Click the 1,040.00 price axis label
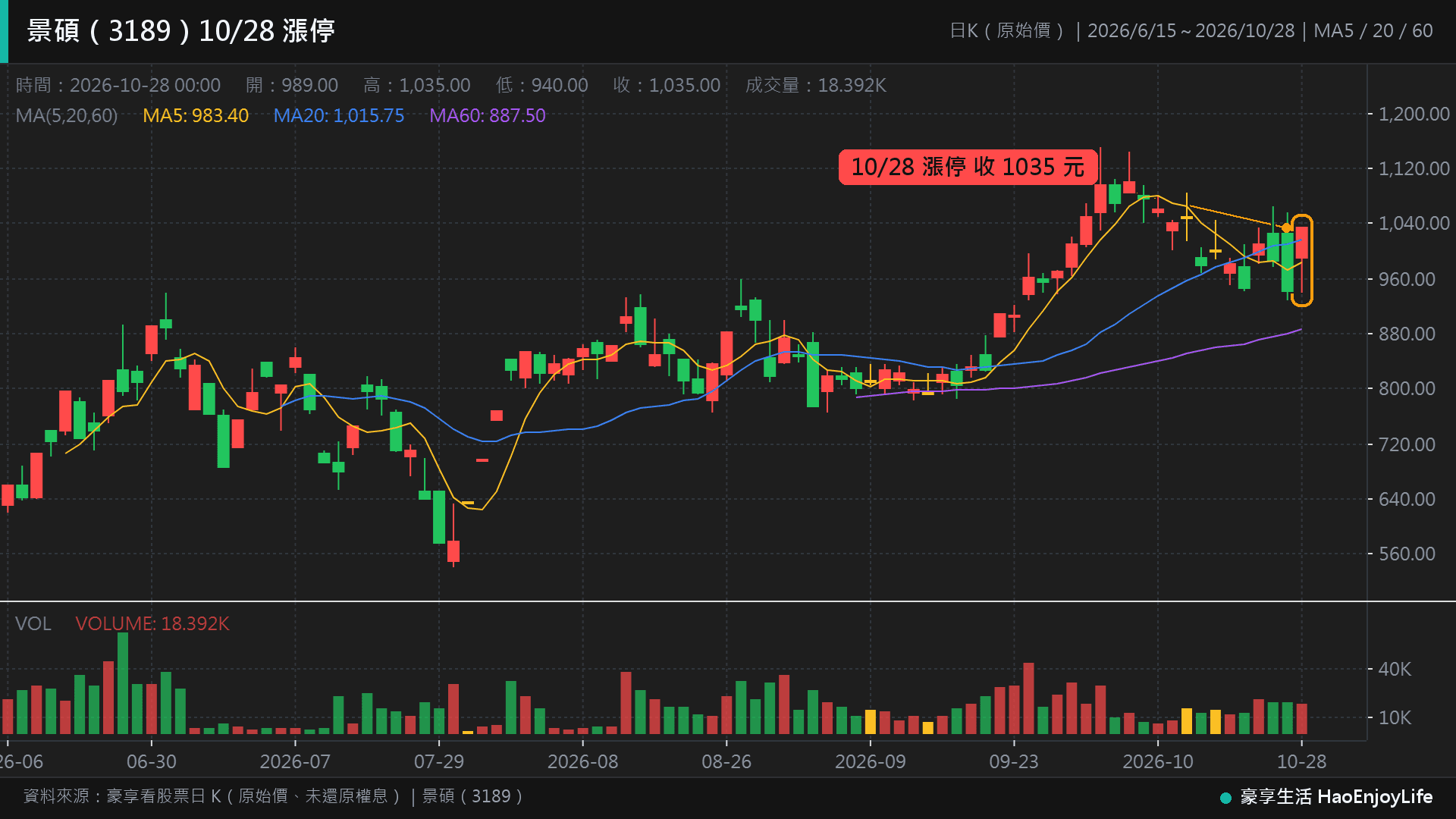Screen dimensions: 1456x819 tap(1414, 223)
